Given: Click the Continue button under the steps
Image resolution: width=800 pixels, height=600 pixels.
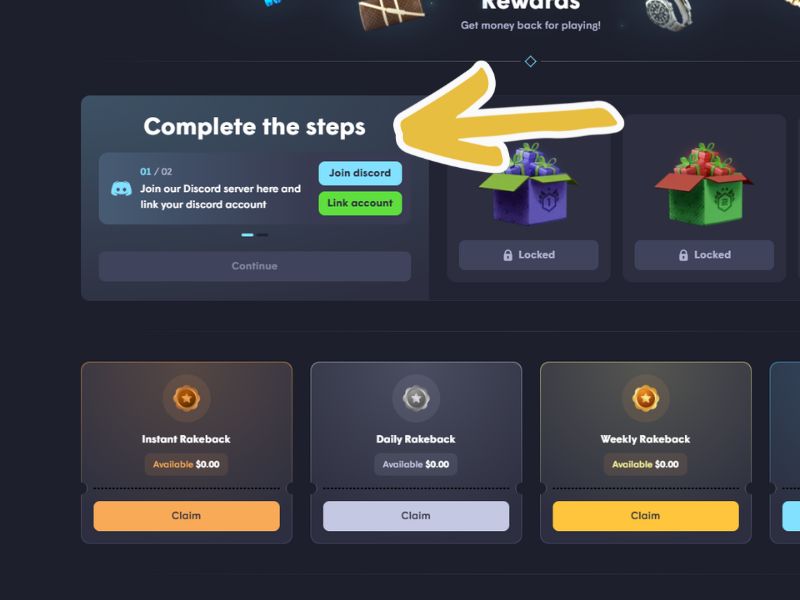Looking at the screenshot, I should (255, 266).
